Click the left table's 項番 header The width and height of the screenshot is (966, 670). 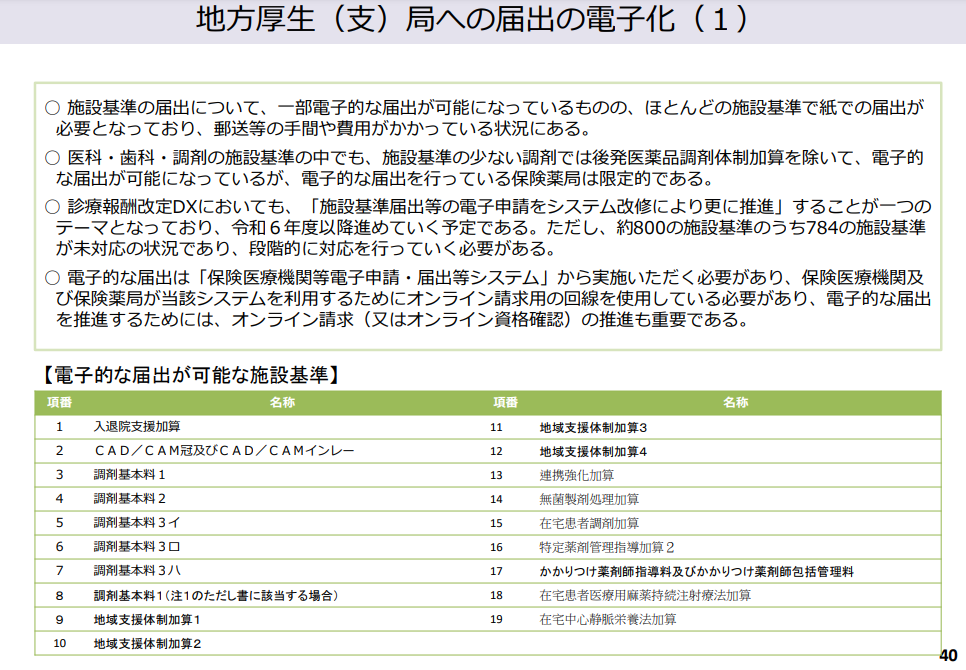tap(59, 402)
